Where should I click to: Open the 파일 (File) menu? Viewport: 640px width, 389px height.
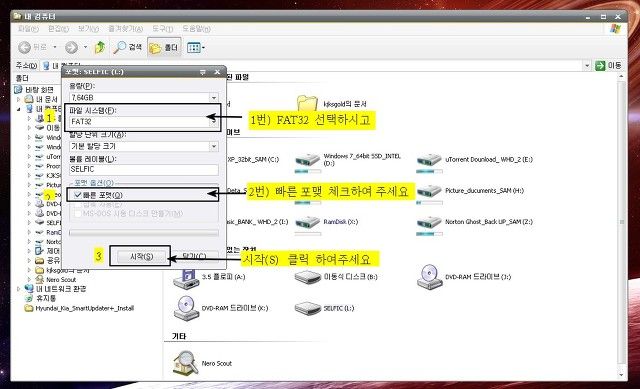[28, 29]
